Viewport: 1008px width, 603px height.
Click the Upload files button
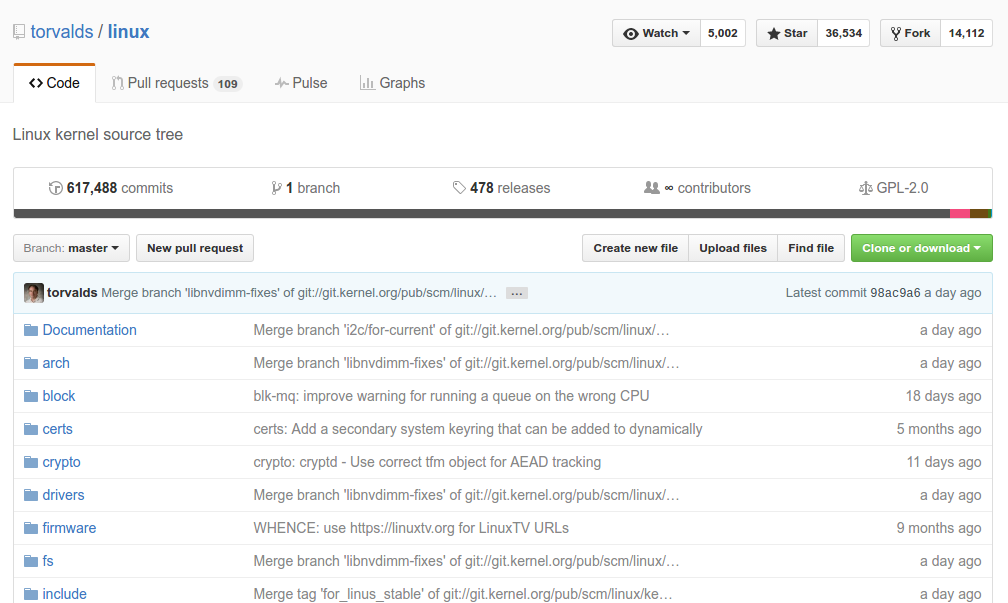[733, 248]
